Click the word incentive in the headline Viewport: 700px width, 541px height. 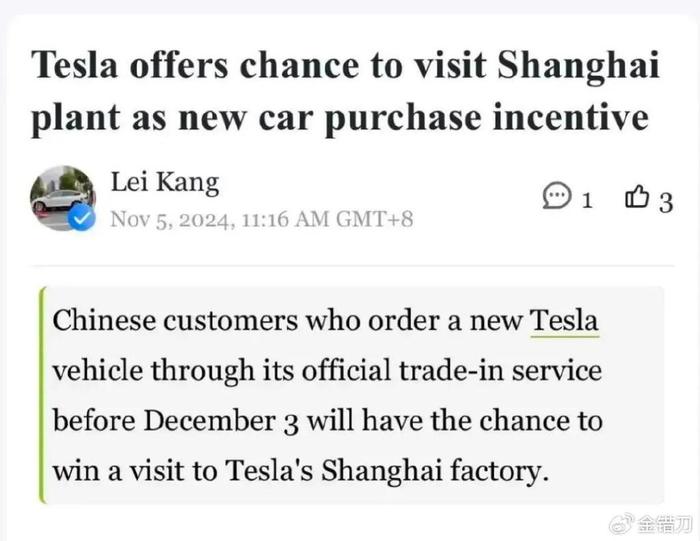pos(570,117)
